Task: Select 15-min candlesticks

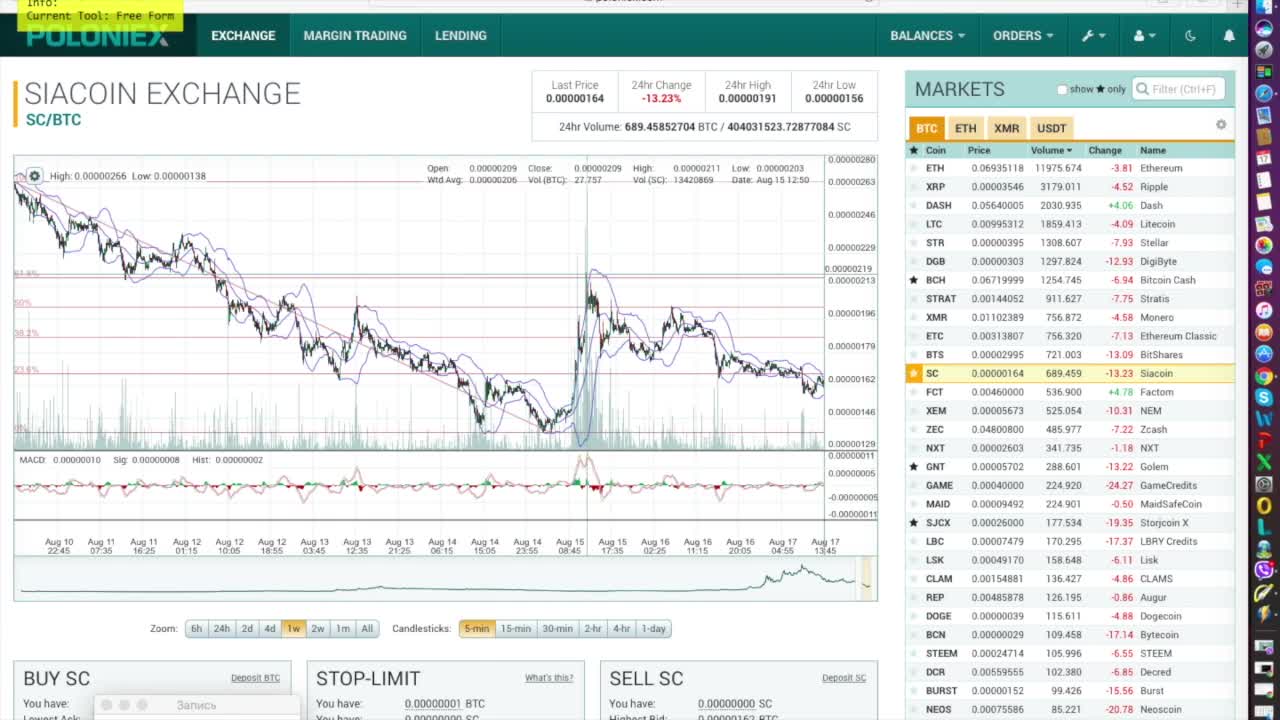Action: tap(516, 629)
